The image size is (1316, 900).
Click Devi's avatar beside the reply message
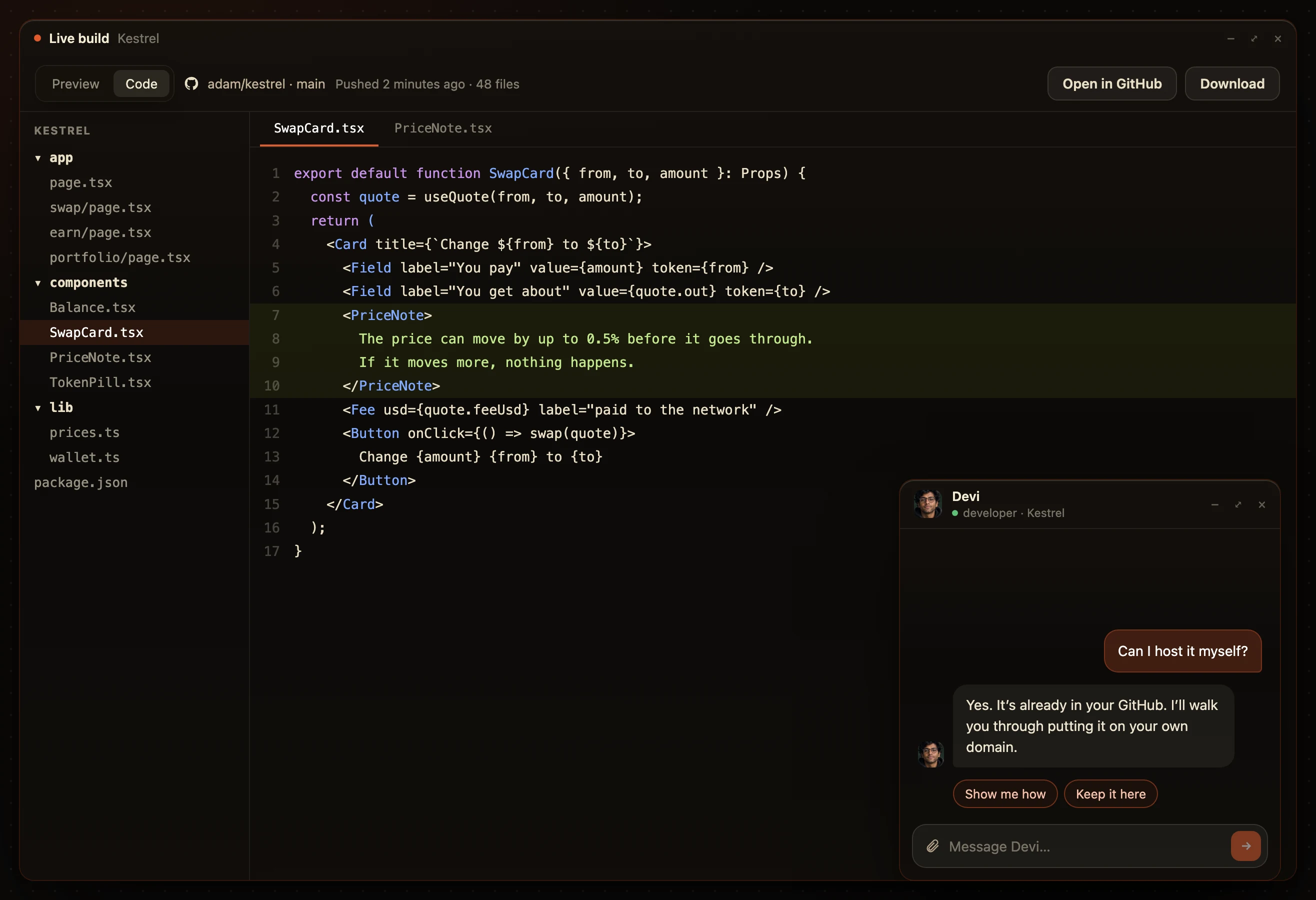click(x=930, y=754)
